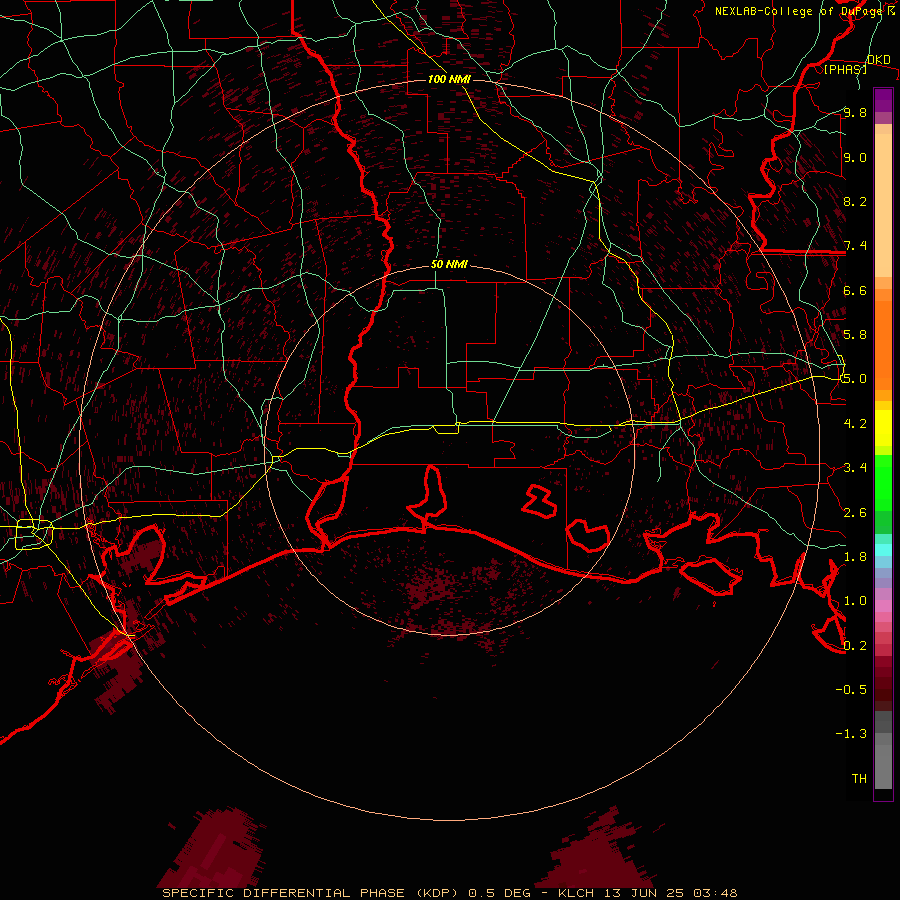Pick the yellow segment of the color bar
This screenshot has width=900, height=900.
point(883,428)
